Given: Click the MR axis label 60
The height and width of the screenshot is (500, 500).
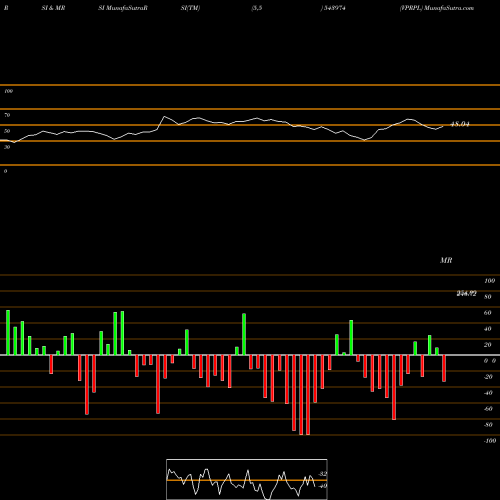Looking at the screenshot, I should coord(488,313).
